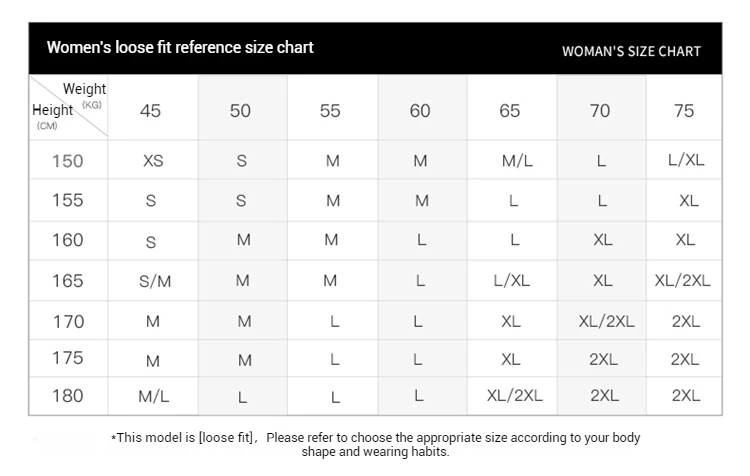The image size is (750, 476).
Task: Select the 180 cm height row label
Action: pos(68,396)
